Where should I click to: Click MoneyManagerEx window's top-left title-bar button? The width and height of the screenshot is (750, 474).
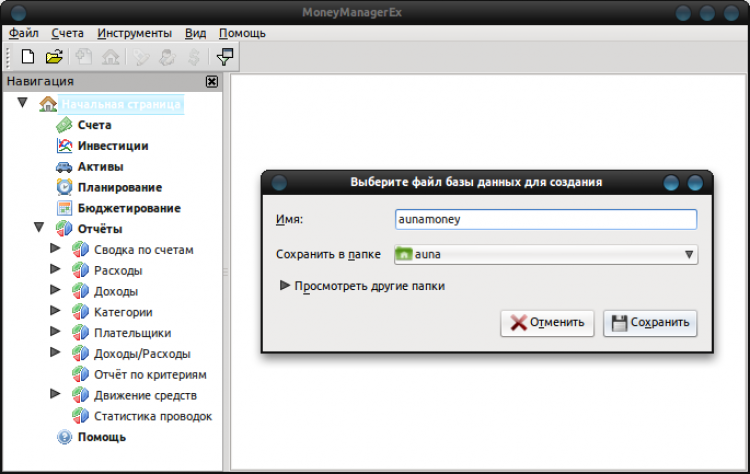tap(18, 13)
